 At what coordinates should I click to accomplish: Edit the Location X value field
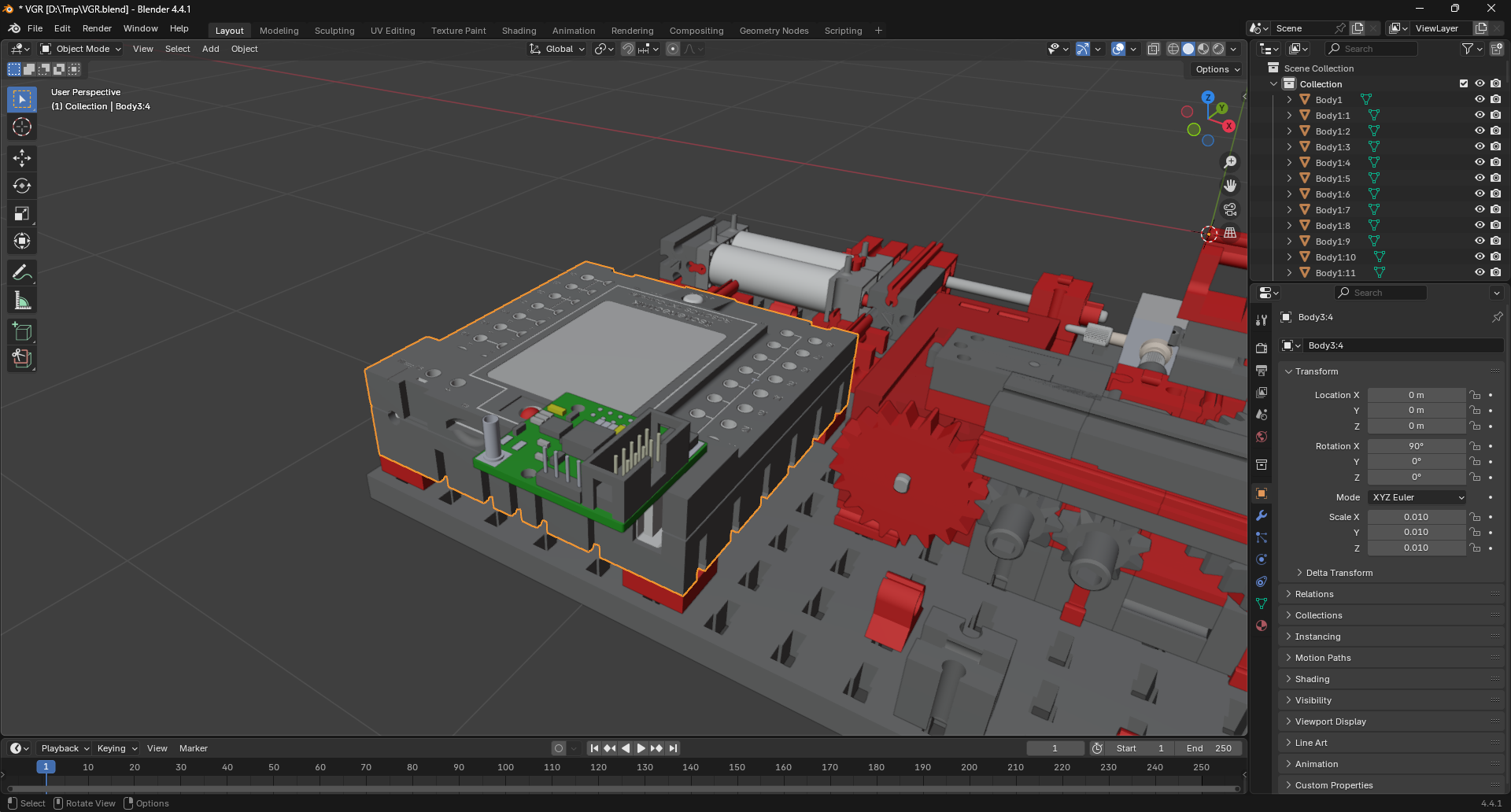[x=1416, y=394]
